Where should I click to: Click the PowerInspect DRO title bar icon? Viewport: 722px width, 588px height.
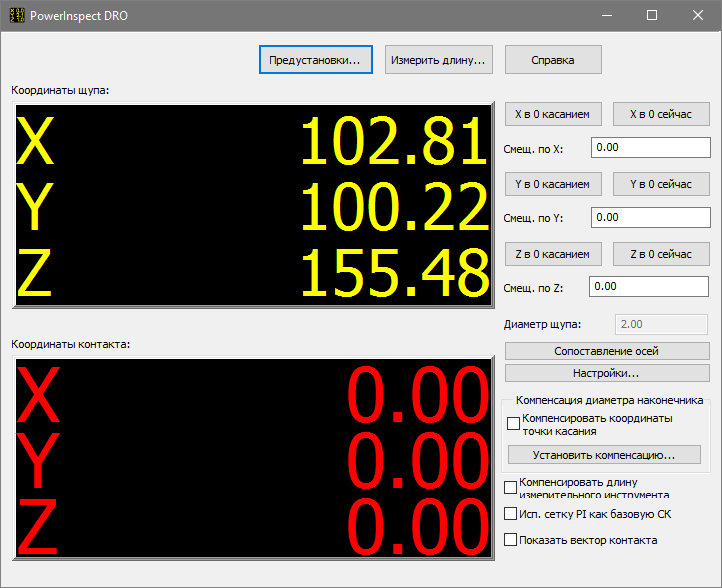click(17, 15)
